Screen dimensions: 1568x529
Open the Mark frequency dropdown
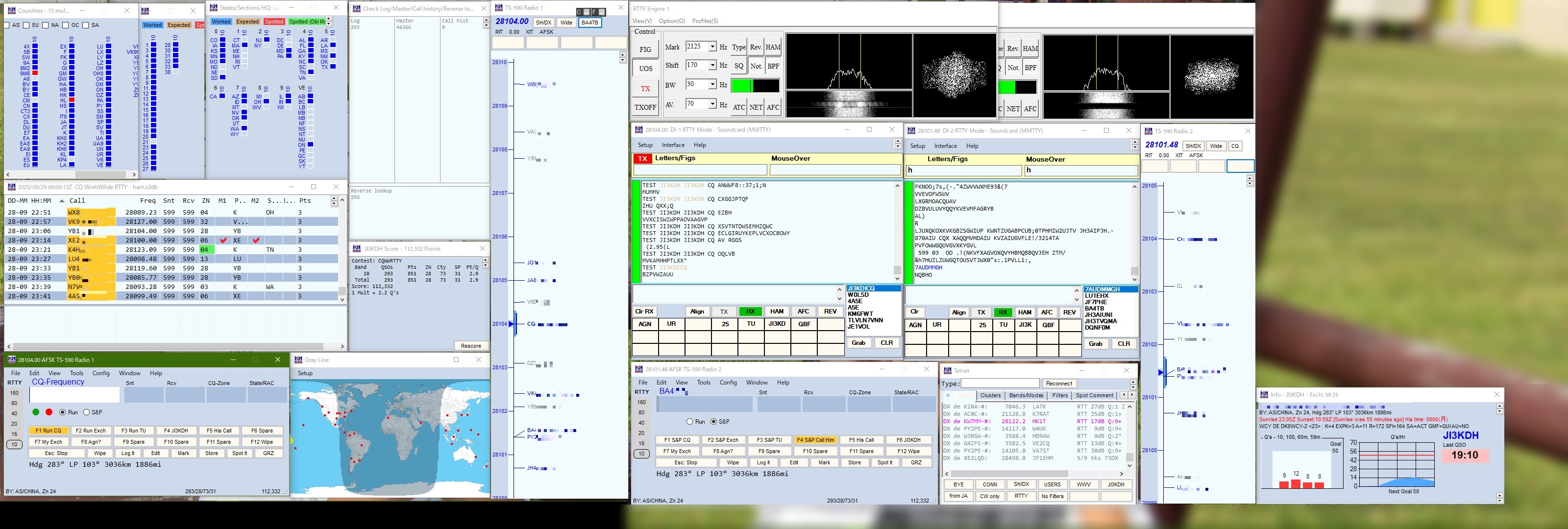(712, 47)
